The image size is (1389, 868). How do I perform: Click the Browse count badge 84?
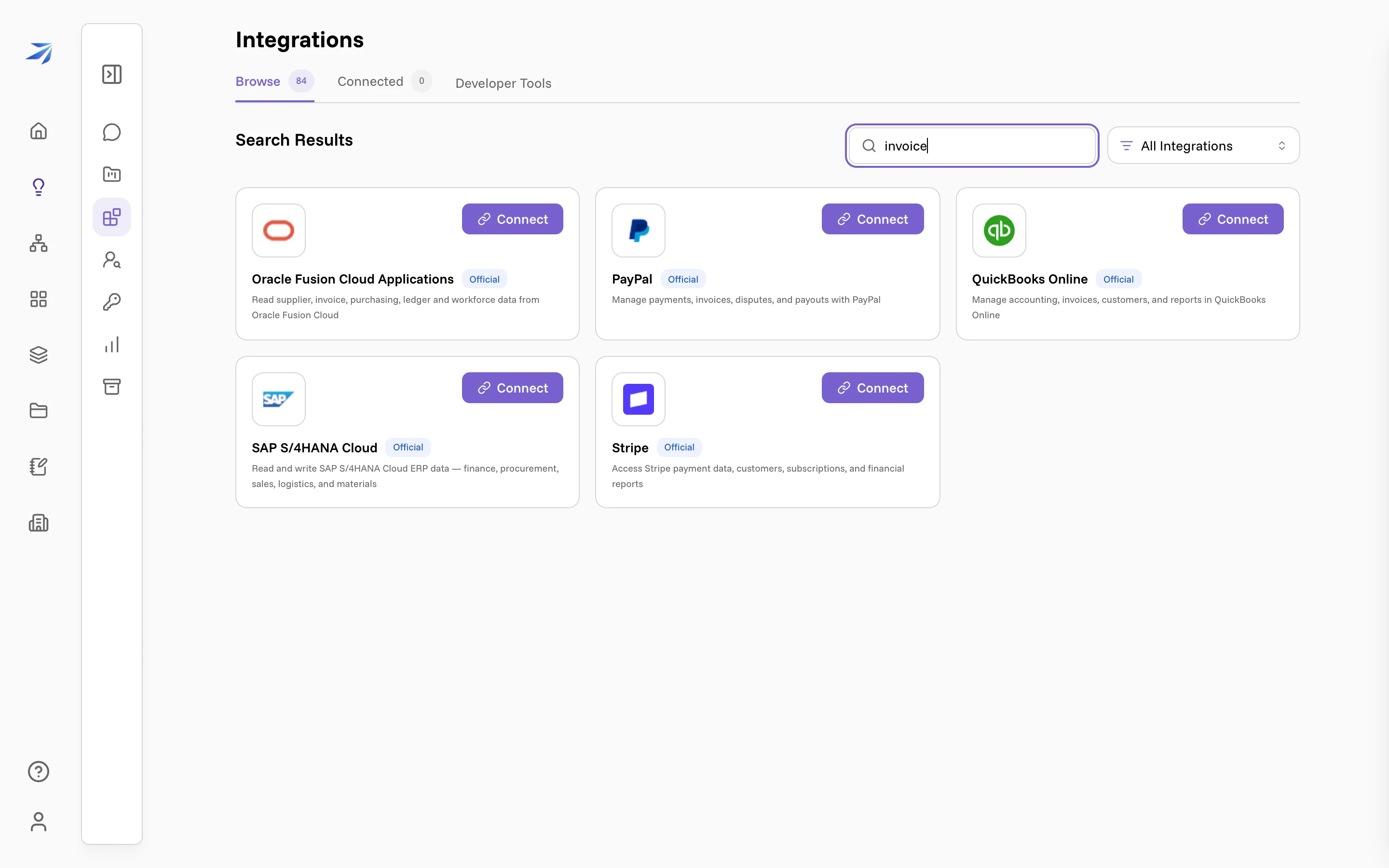coord(301,81)
